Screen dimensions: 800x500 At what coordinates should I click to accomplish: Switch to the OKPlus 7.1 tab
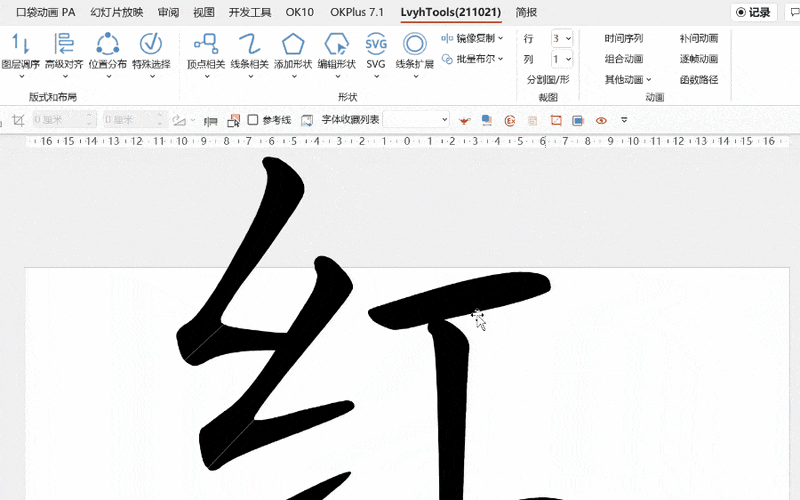click(357, 13)
